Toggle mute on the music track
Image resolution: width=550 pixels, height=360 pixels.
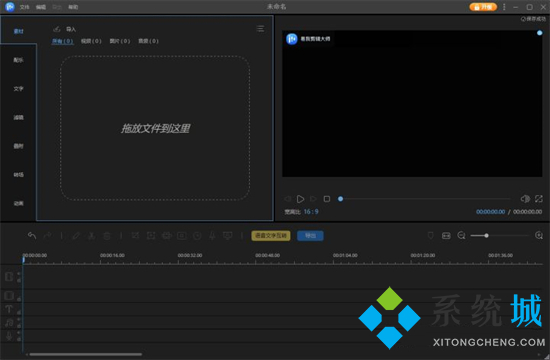(x=19, y=320)
